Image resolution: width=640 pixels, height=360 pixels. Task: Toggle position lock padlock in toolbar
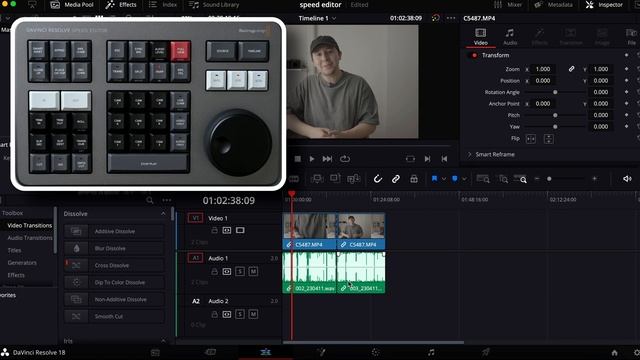pyautogui.click(x=414, y=179)
